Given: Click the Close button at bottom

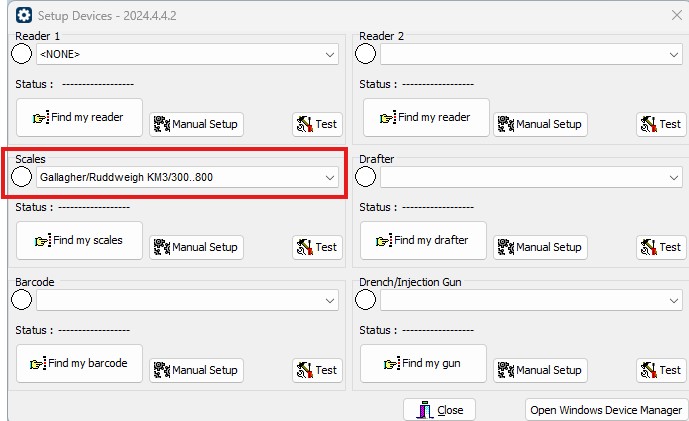Looking at the screenshot, I should [439, 410].
